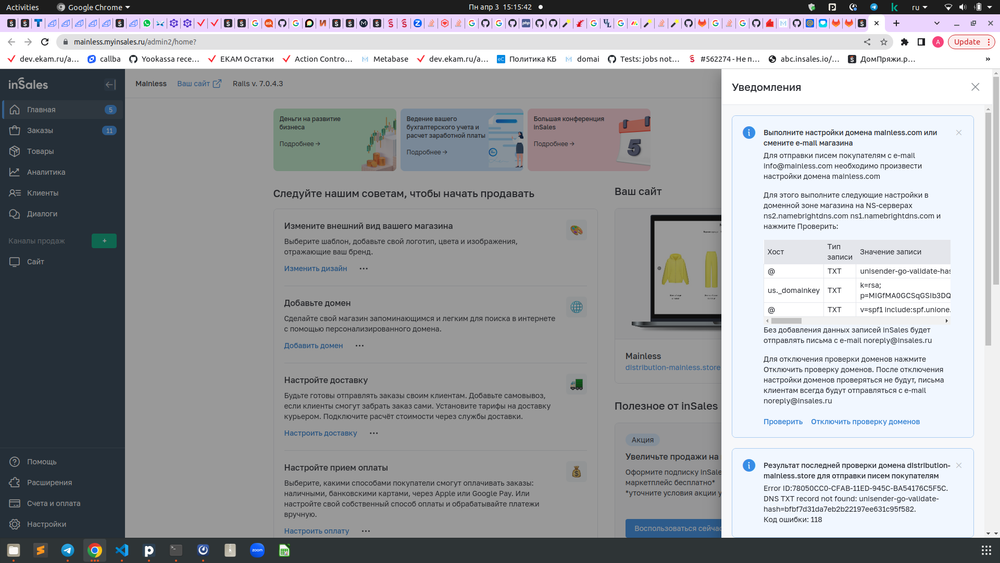
Task: Open more options beside Настроить доставку
Action: 373,434
